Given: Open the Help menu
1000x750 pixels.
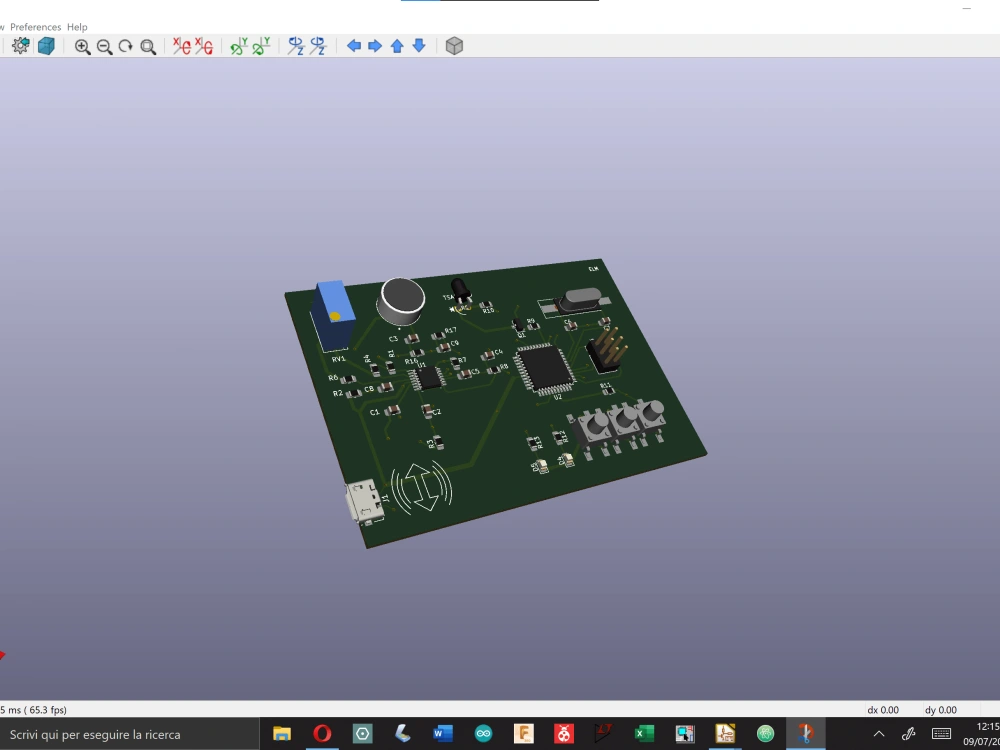Looking at the screenshot, I should pos(77,27).
